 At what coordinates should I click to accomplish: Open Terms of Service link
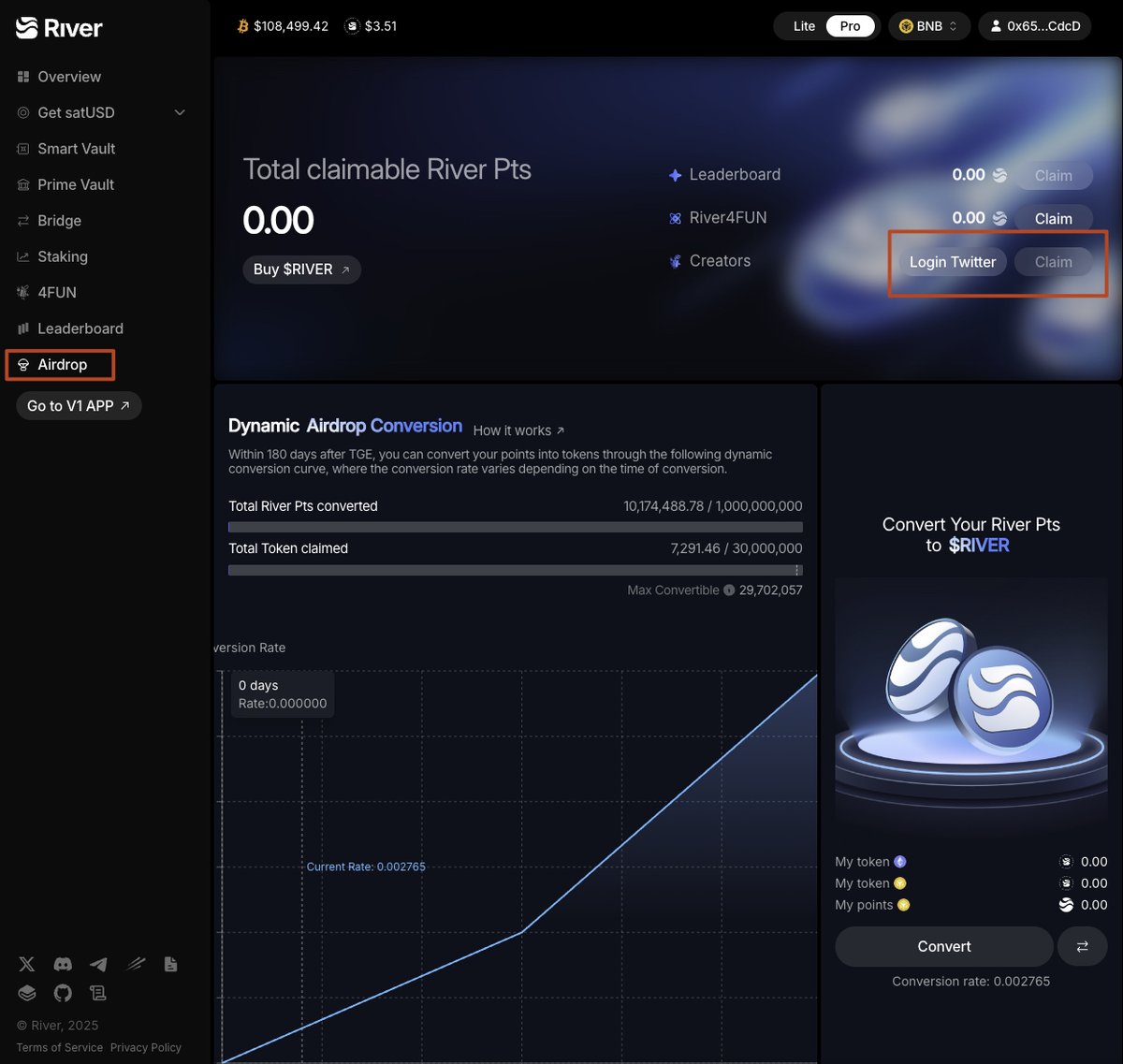click(x=59, y=1047)
